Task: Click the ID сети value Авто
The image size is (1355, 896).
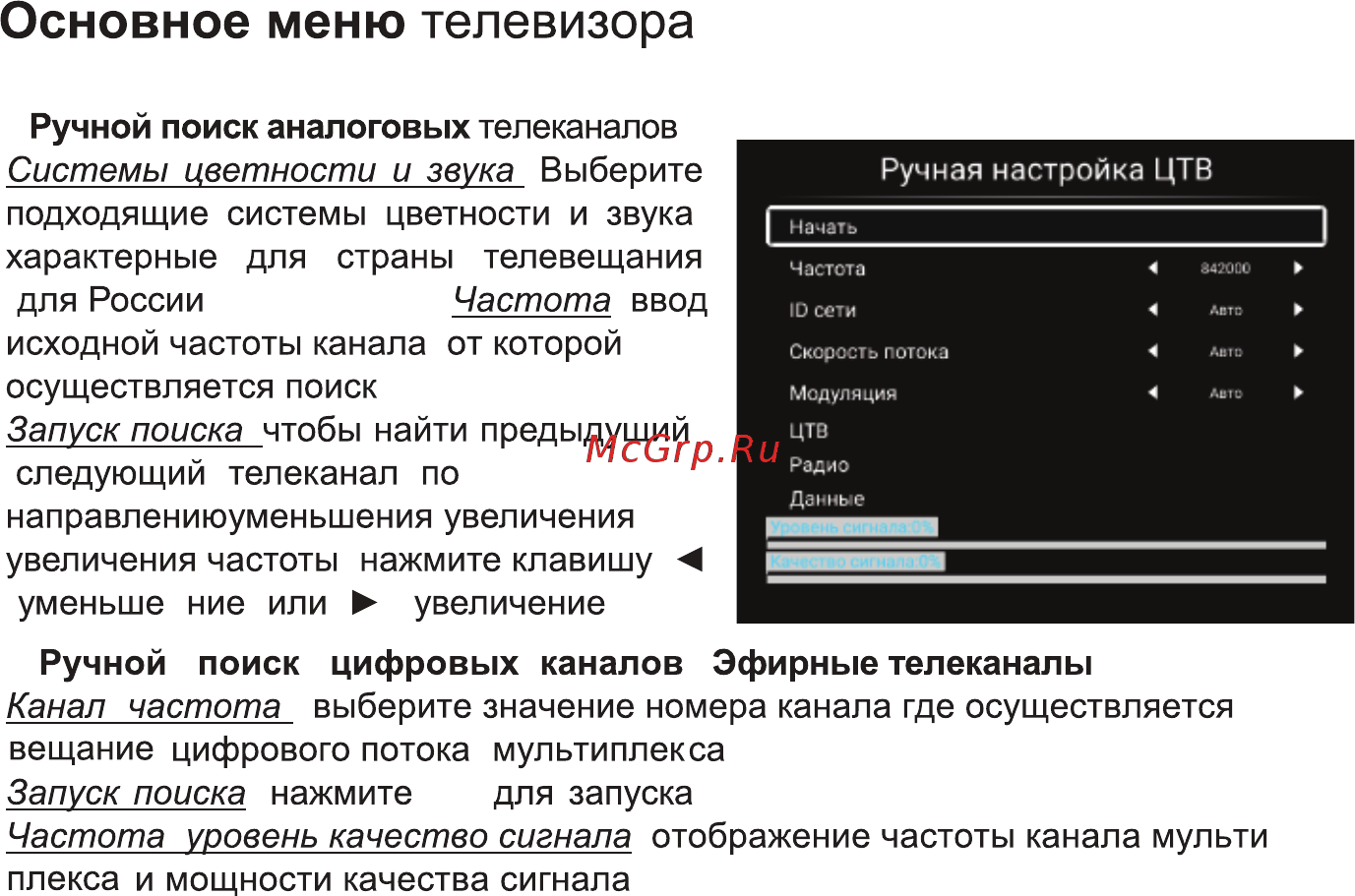Action: (1225, 309)
